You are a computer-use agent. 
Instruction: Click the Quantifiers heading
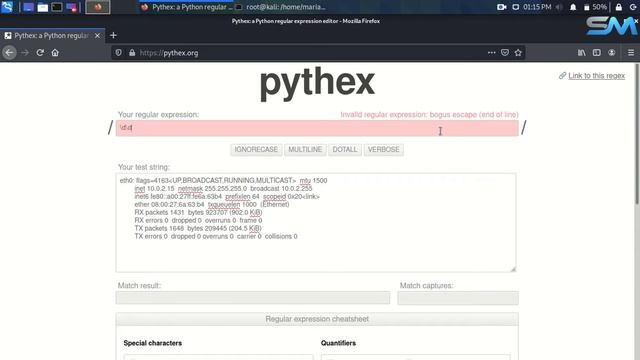(338, 343)
